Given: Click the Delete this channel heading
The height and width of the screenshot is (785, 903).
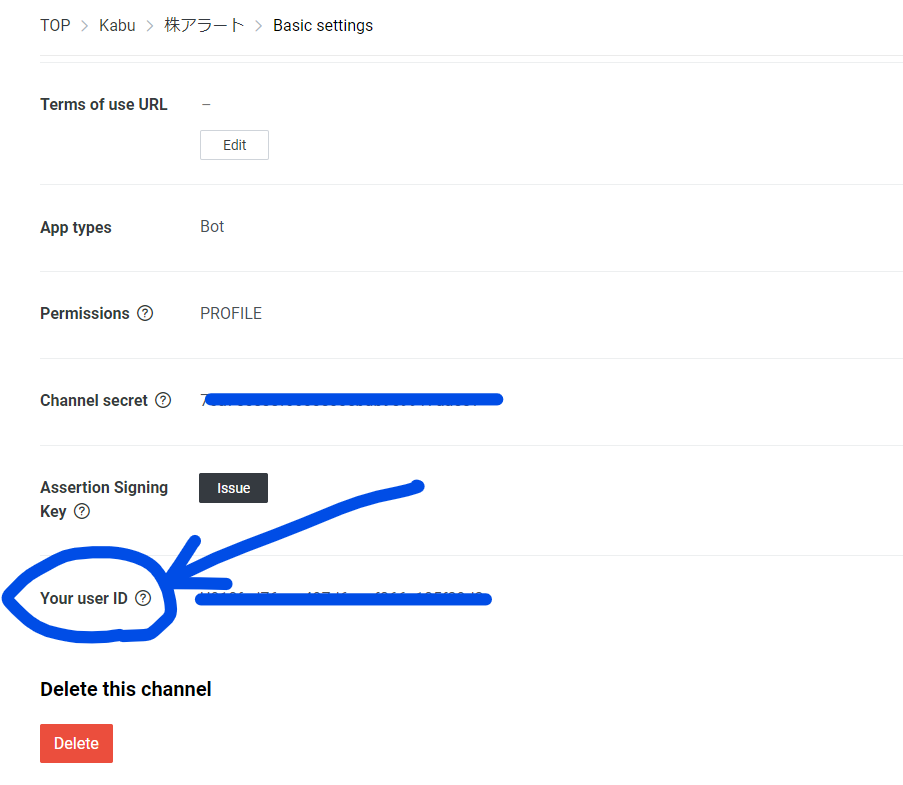Looking at the screenshot, I should coord(126,689).
